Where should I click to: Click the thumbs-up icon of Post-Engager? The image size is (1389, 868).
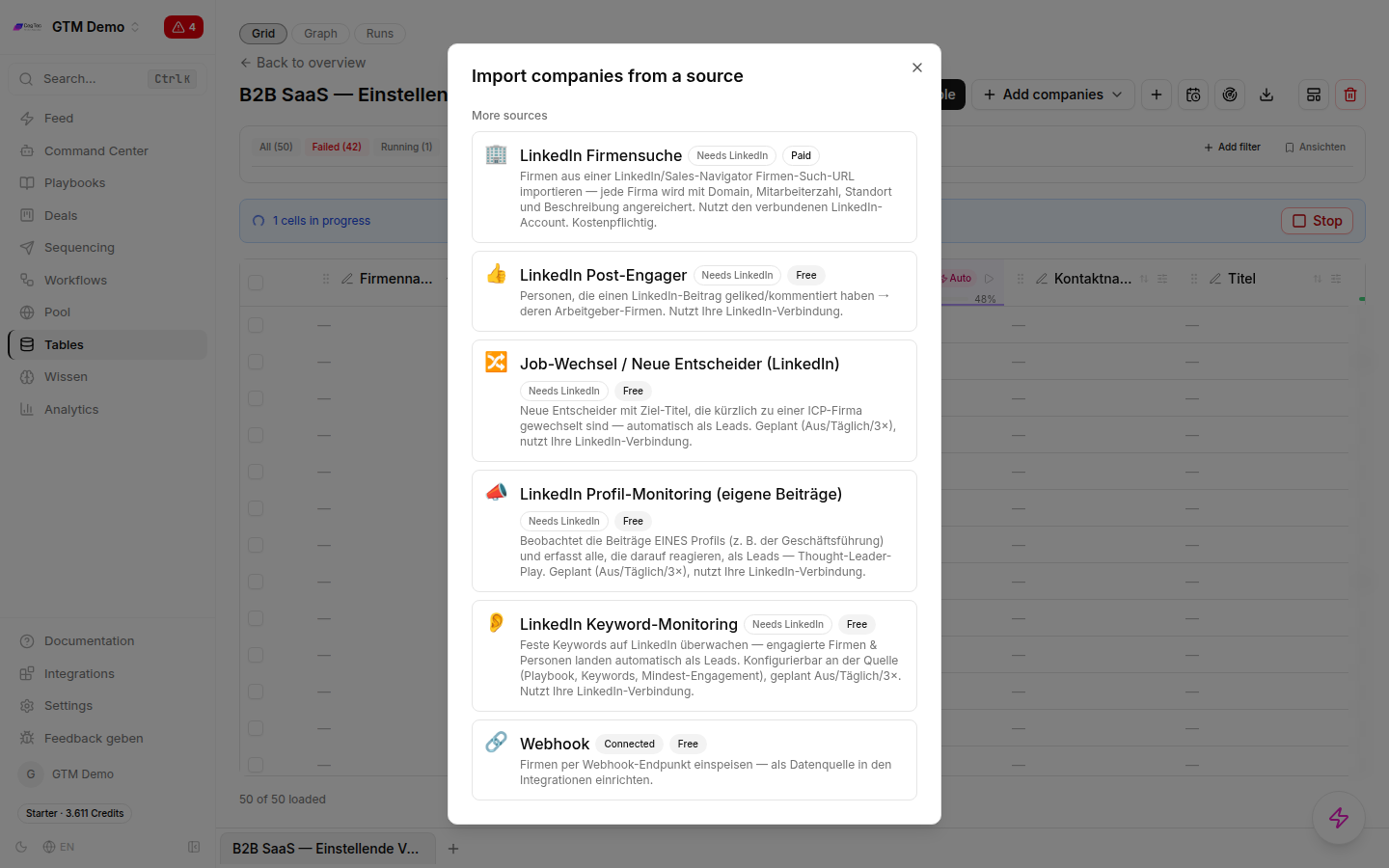[x=496, y=274]
